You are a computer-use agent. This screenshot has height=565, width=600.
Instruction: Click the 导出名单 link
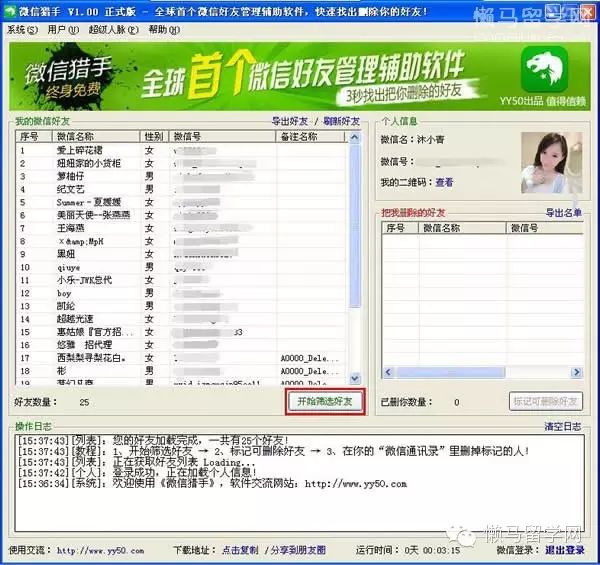tap(563, 213)
